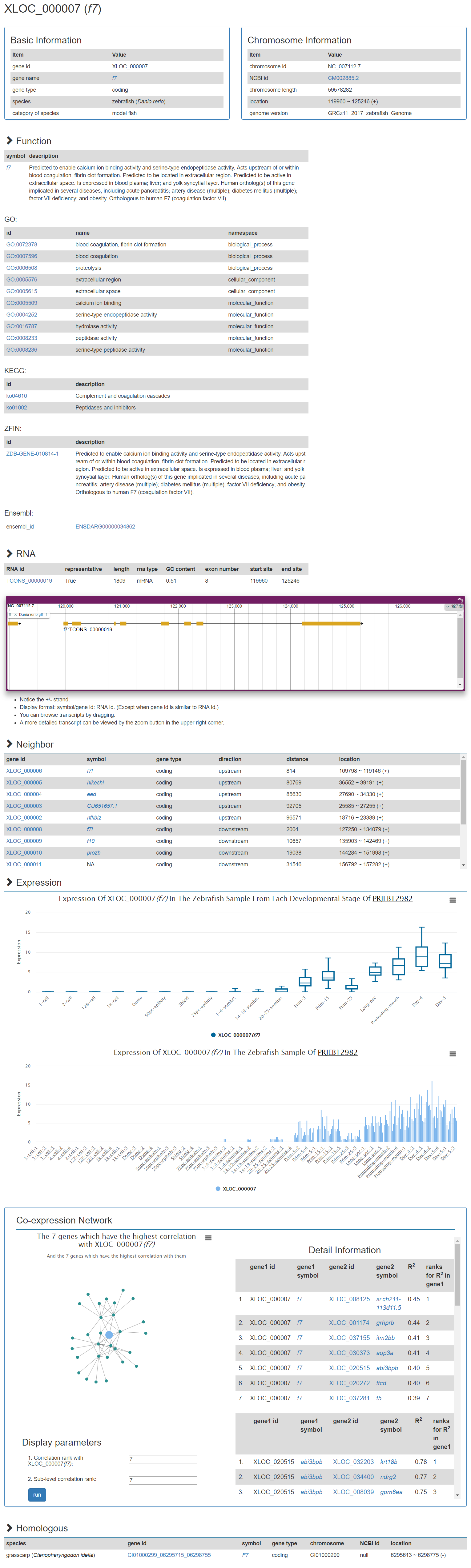Collapse the RNA section chevron

9,553
